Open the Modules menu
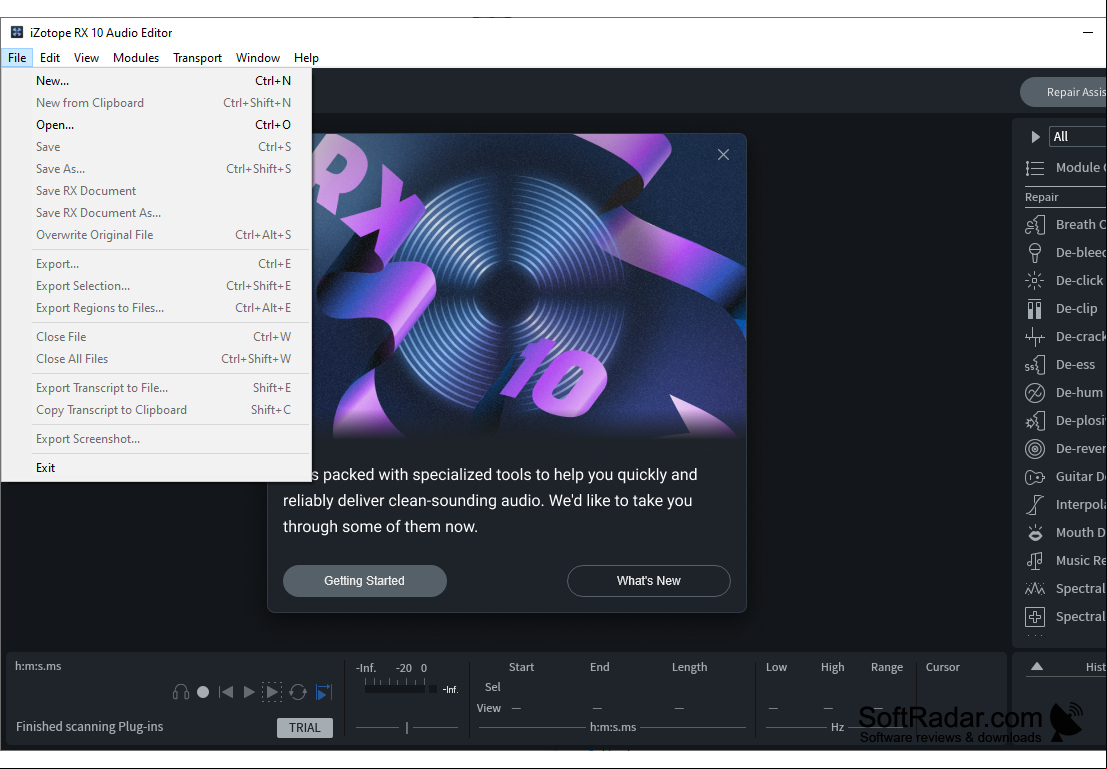This screenshot has width=1107, height=769. click(136, 58)
